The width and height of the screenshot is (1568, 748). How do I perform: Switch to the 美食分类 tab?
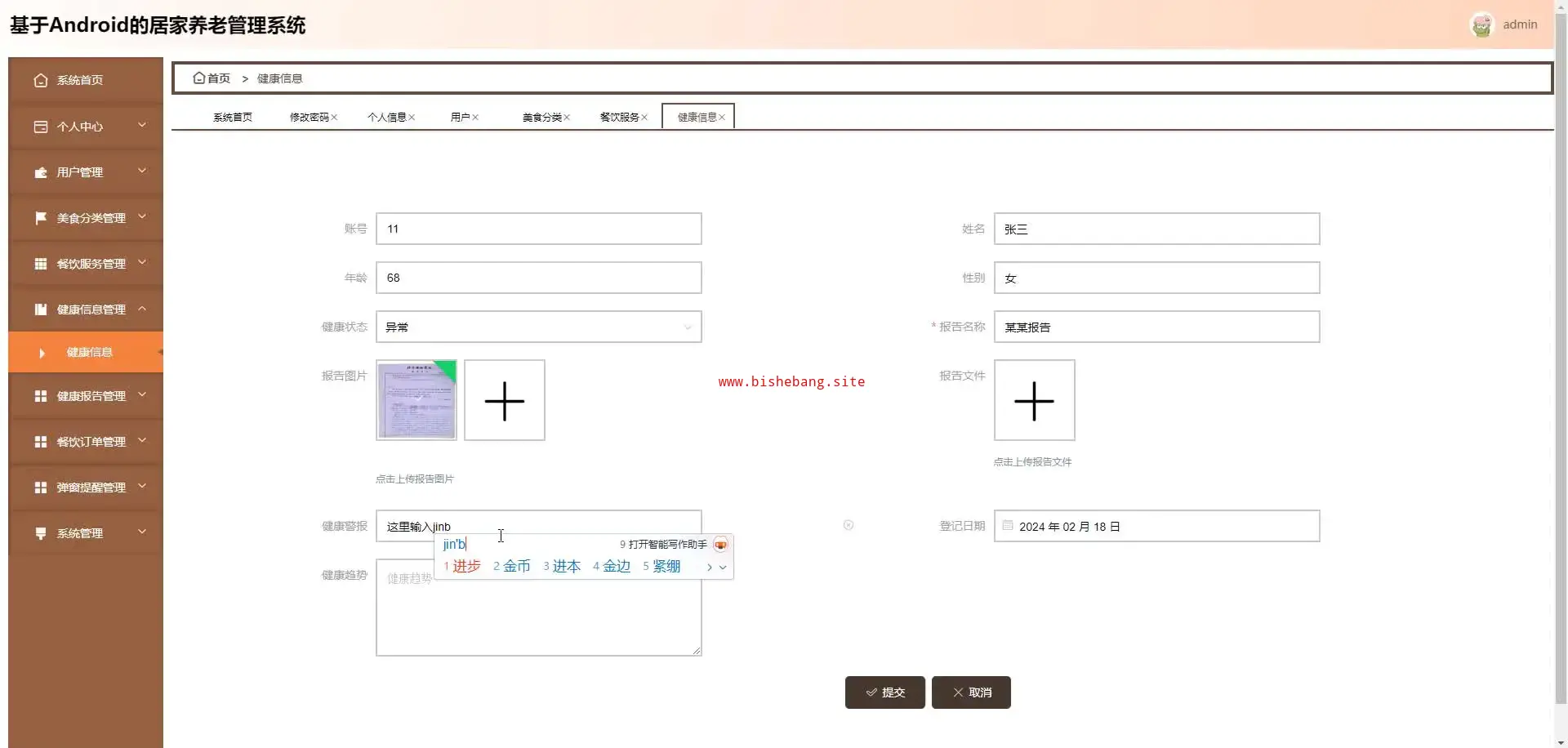coord(541,118)
